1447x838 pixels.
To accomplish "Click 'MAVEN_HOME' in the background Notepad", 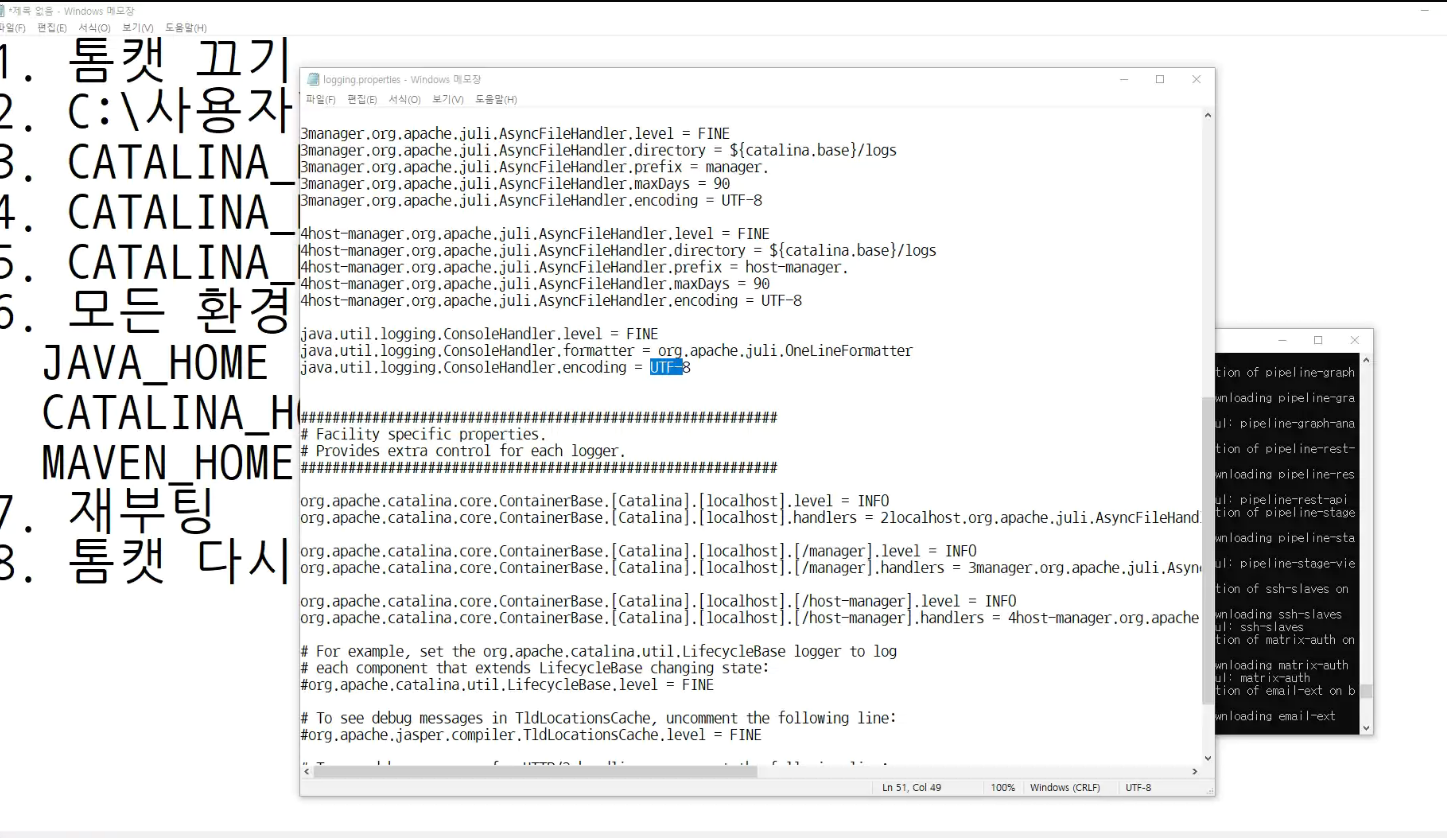I will tap(167, 462).
